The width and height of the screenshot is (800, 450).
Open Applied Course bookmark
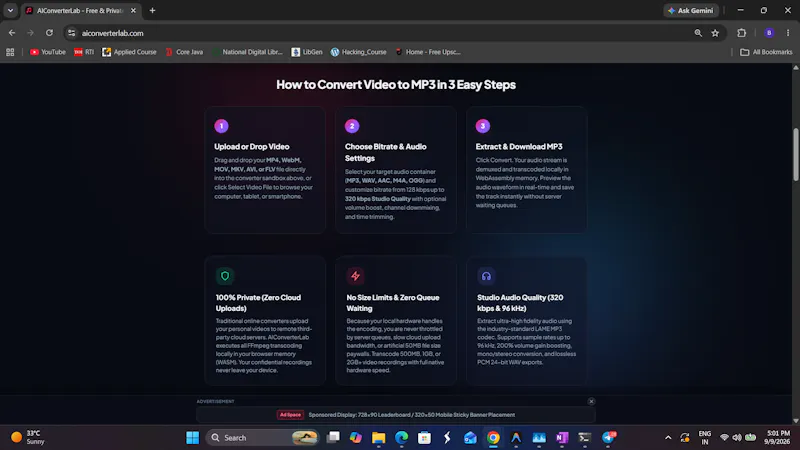129,52
